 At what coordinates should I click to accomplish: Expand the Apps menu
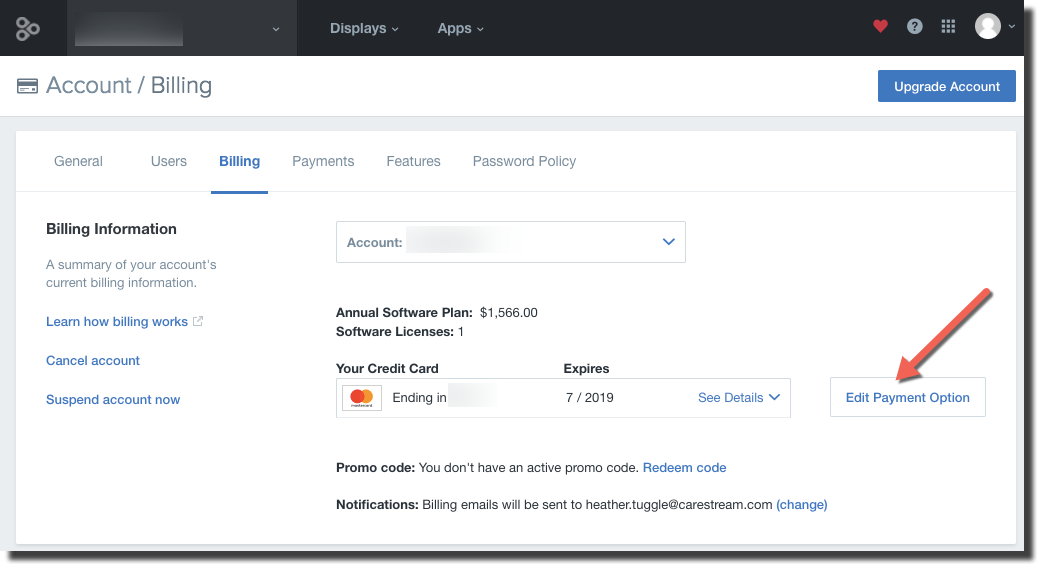click(460, 28)
